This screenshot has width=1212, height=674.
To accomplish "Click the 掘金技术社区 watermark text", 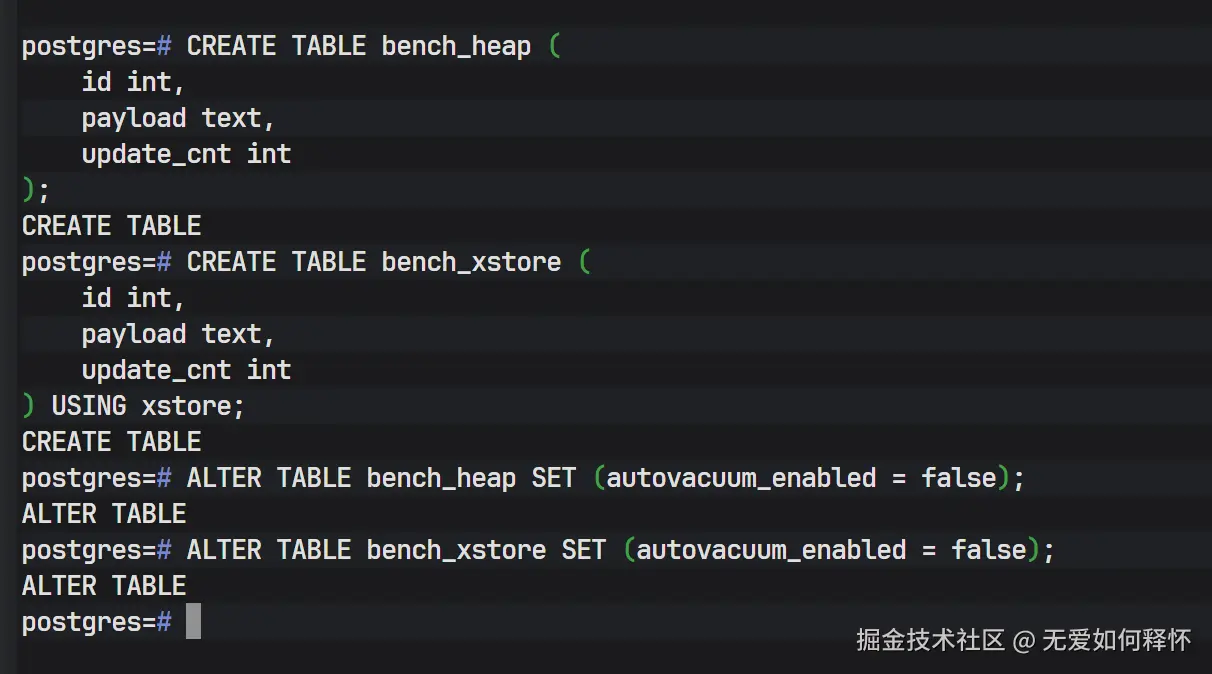I will (930, 640).
